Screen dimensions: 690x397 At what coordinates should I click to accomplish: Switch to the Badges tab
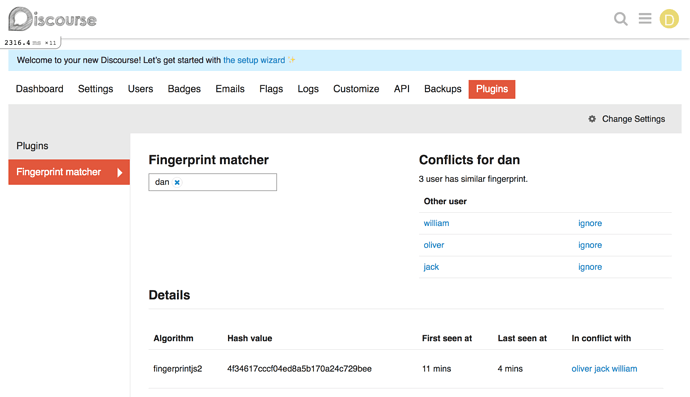point(184,89)
